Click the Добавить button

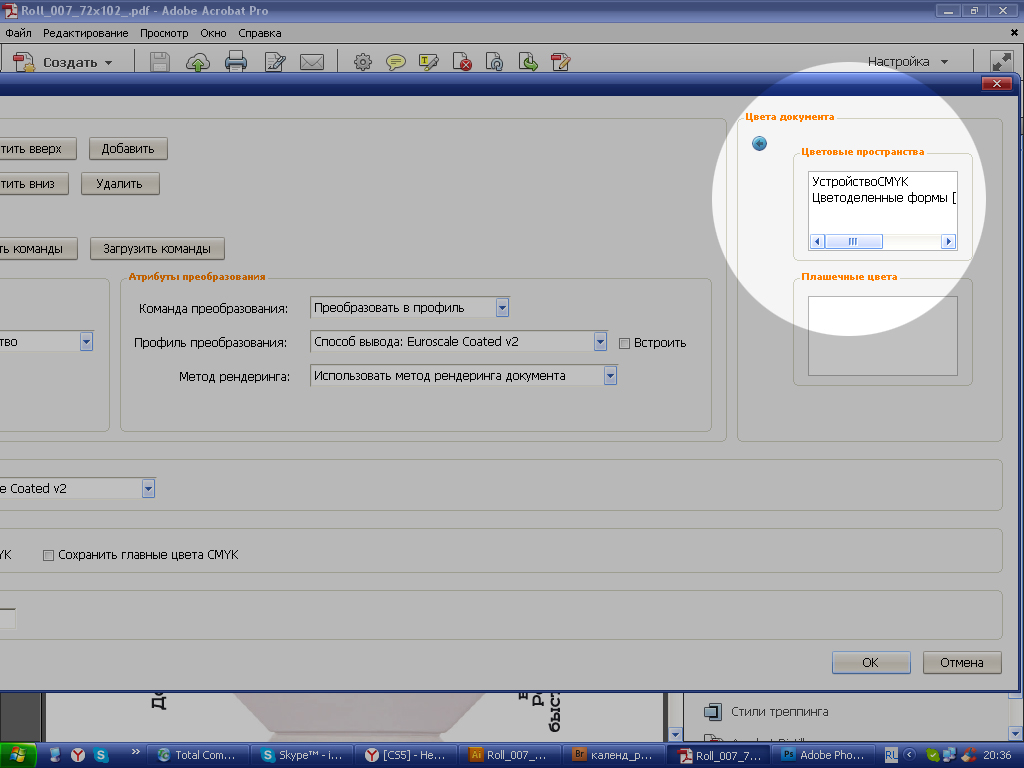pyautogui.click(x=128, y=149)
